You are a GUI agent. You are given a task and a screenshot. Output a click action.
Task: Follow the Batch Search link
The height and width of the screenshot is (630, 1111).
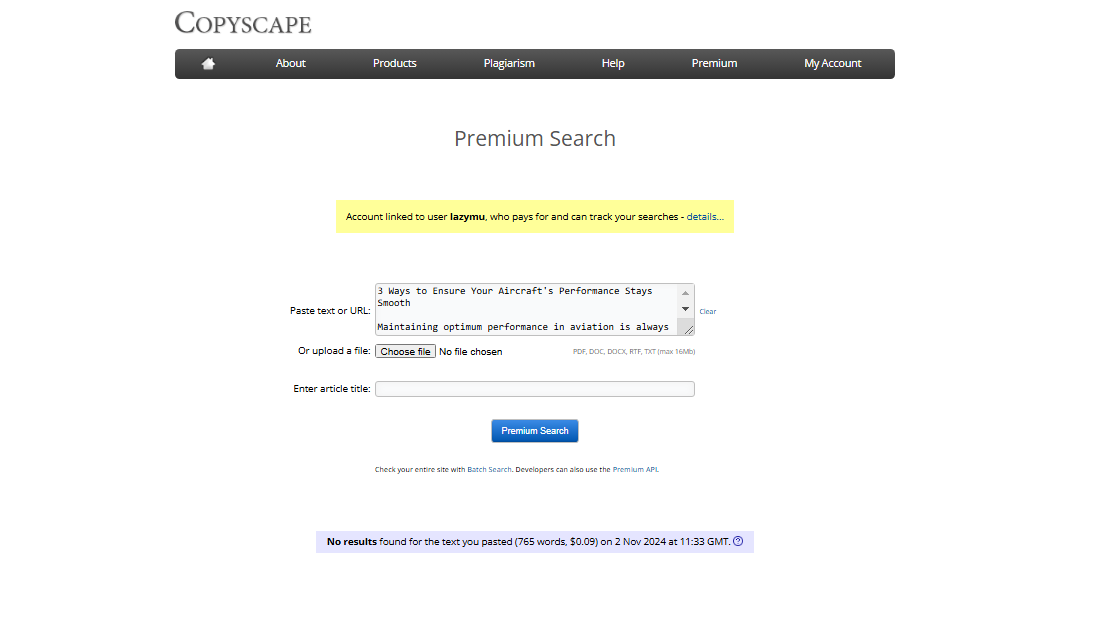click(x=489, y=469)
